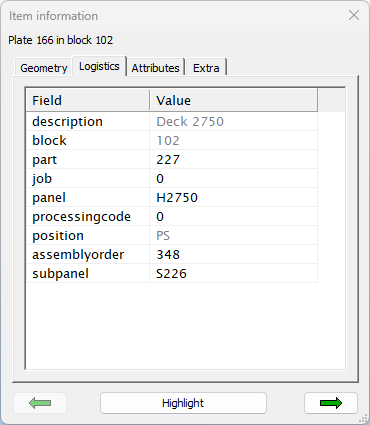
Task: Click the Value column header
Action: 234,100
